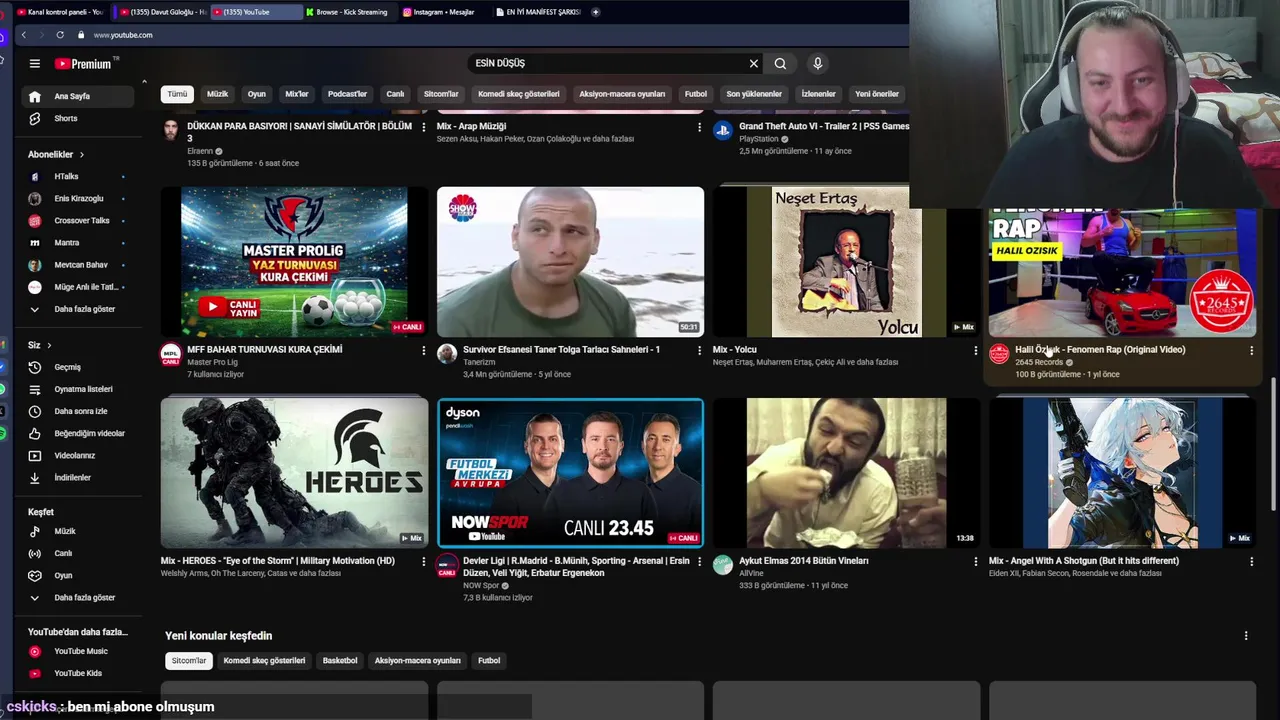Click the browser reload button

60,35
